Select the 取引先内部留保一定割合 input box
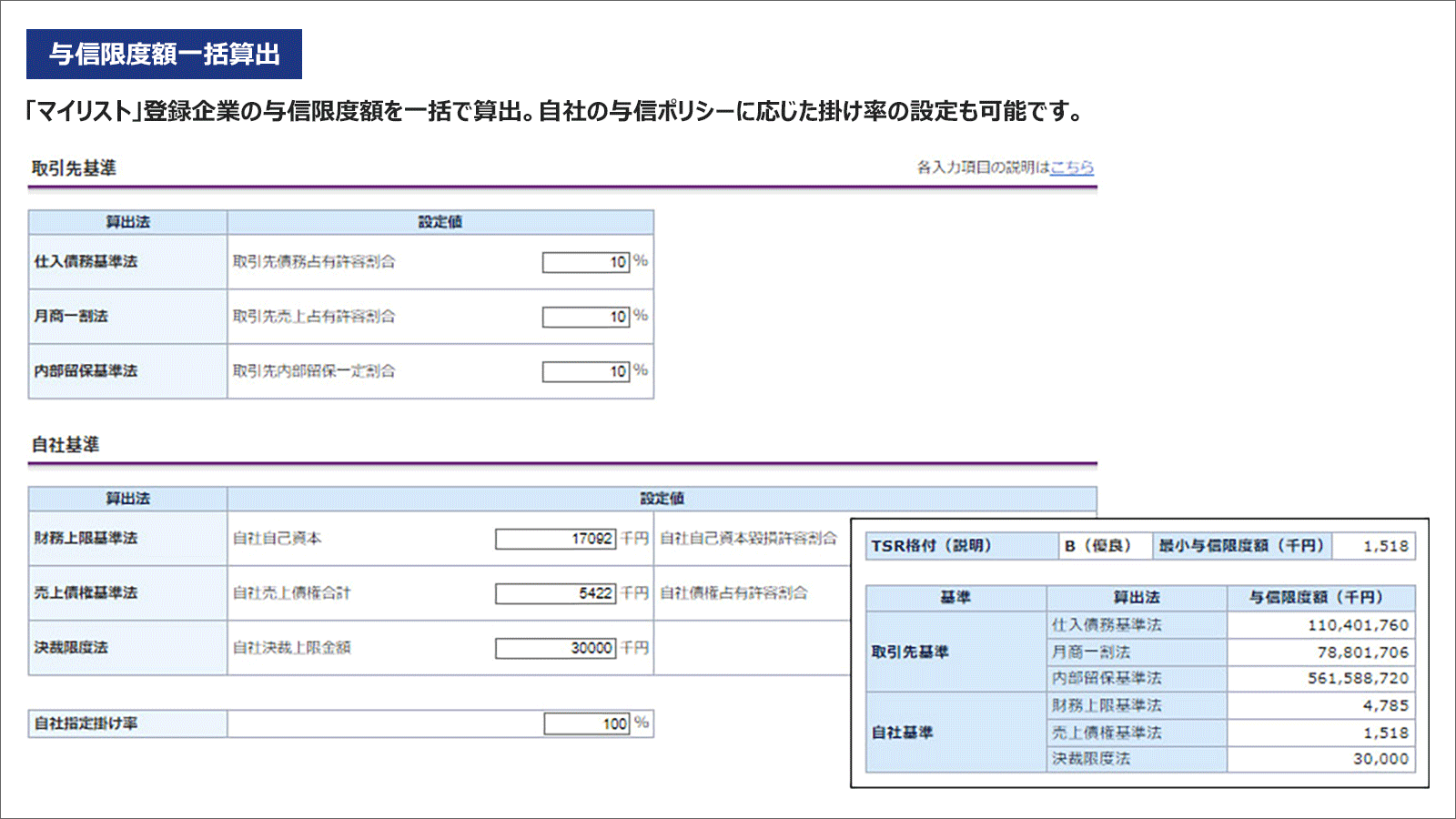 (586, 371)
